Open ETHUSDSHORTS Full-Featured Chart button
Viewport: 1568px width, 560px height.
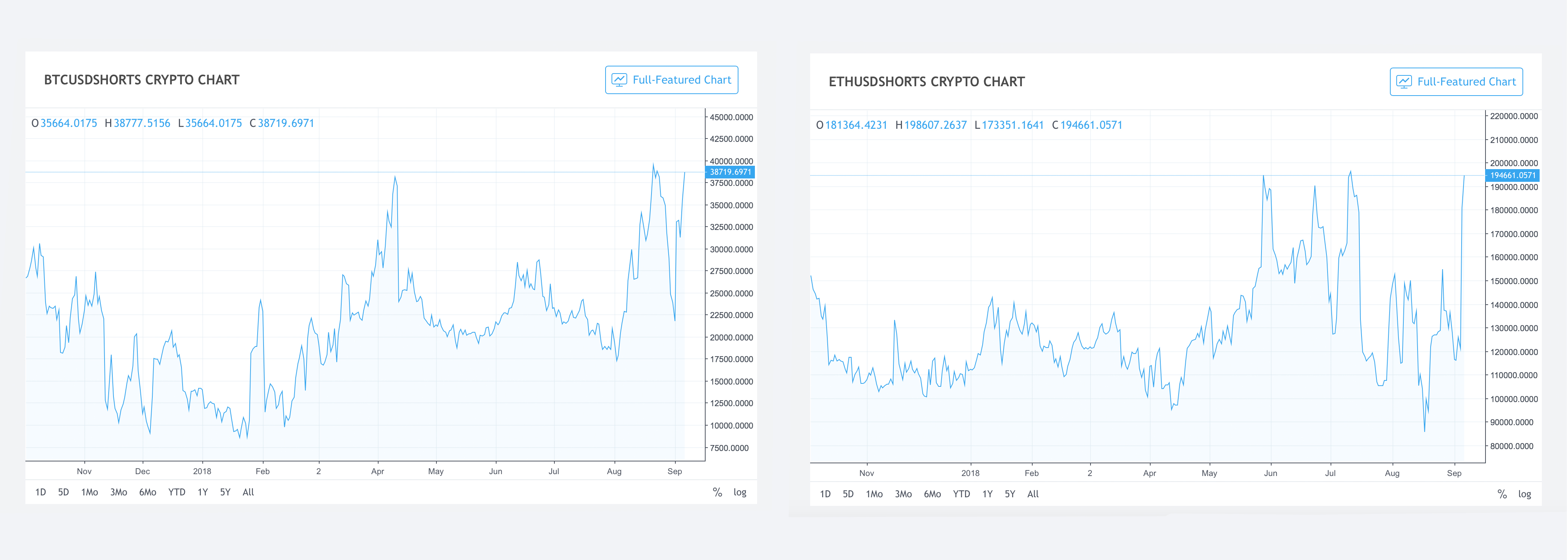point(1456,81)
